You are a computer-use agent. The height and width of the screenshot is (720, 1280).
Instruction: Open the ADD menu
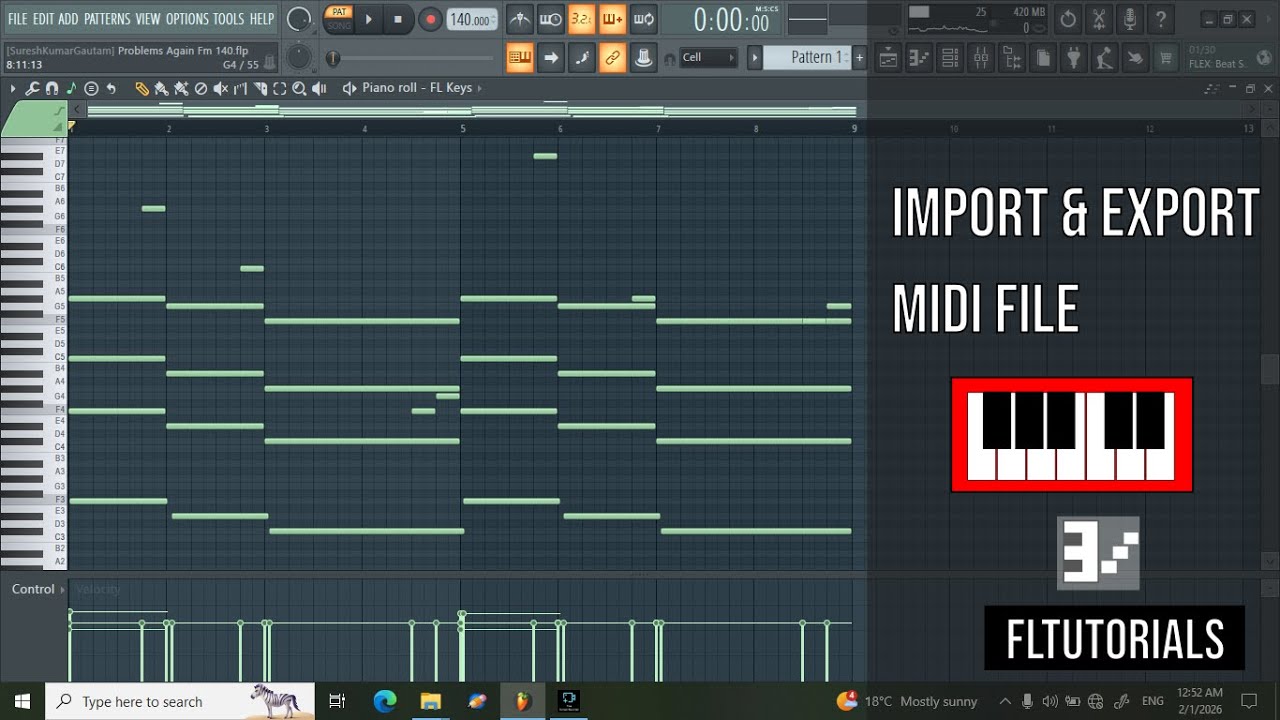point(68,19)
